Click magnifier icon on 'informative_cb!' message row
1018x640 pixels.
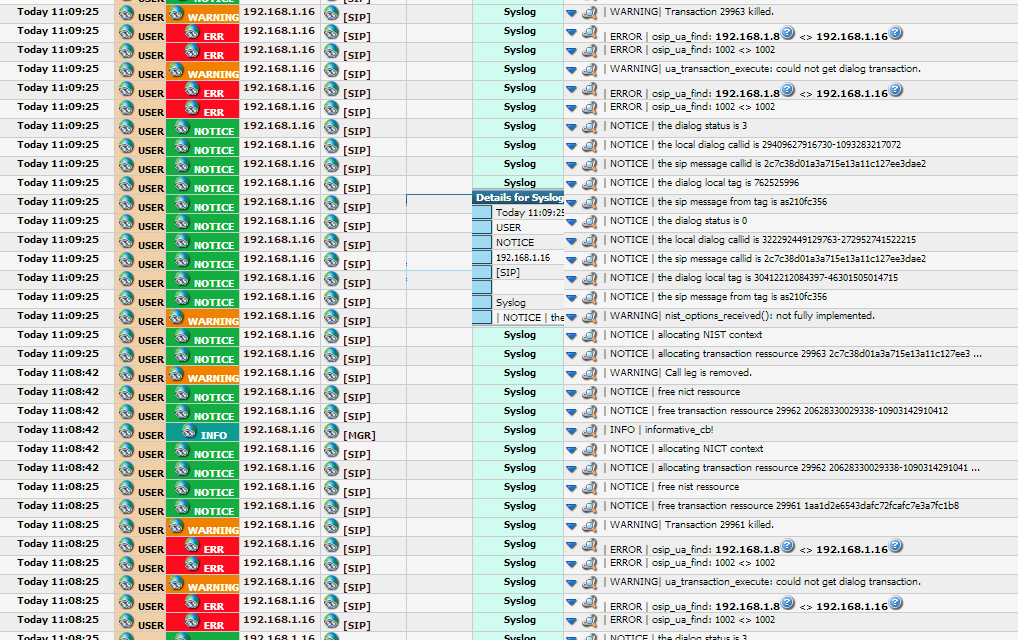coord(589,431)
